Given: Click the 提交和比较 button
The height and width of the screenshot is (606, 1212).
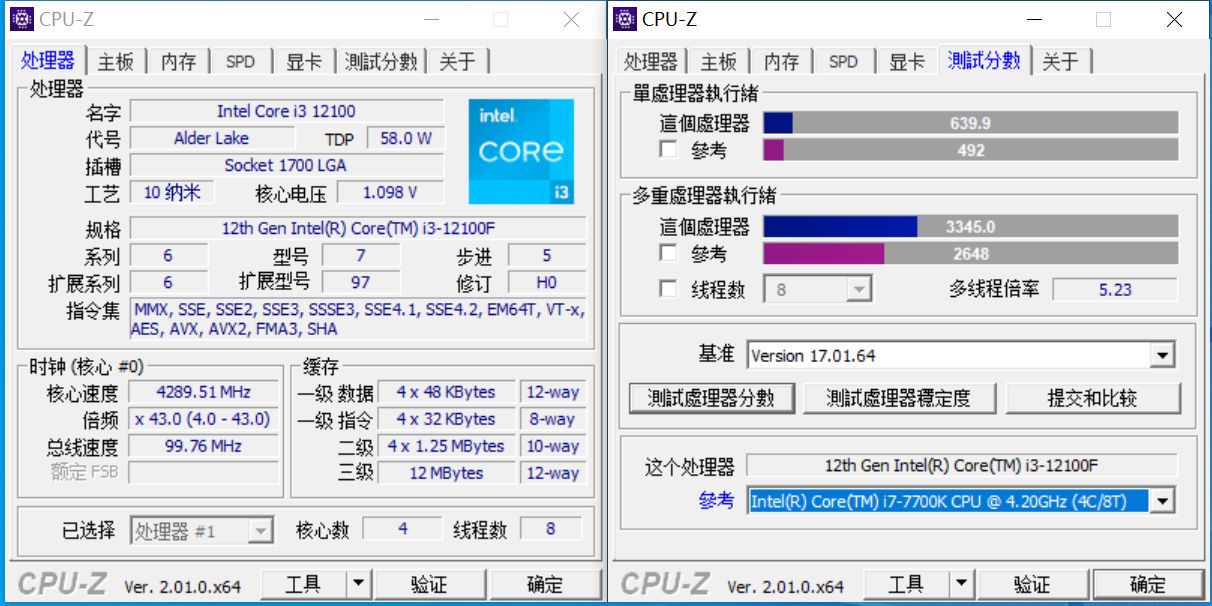Looking at the screenshot, I should [1094, 397].
